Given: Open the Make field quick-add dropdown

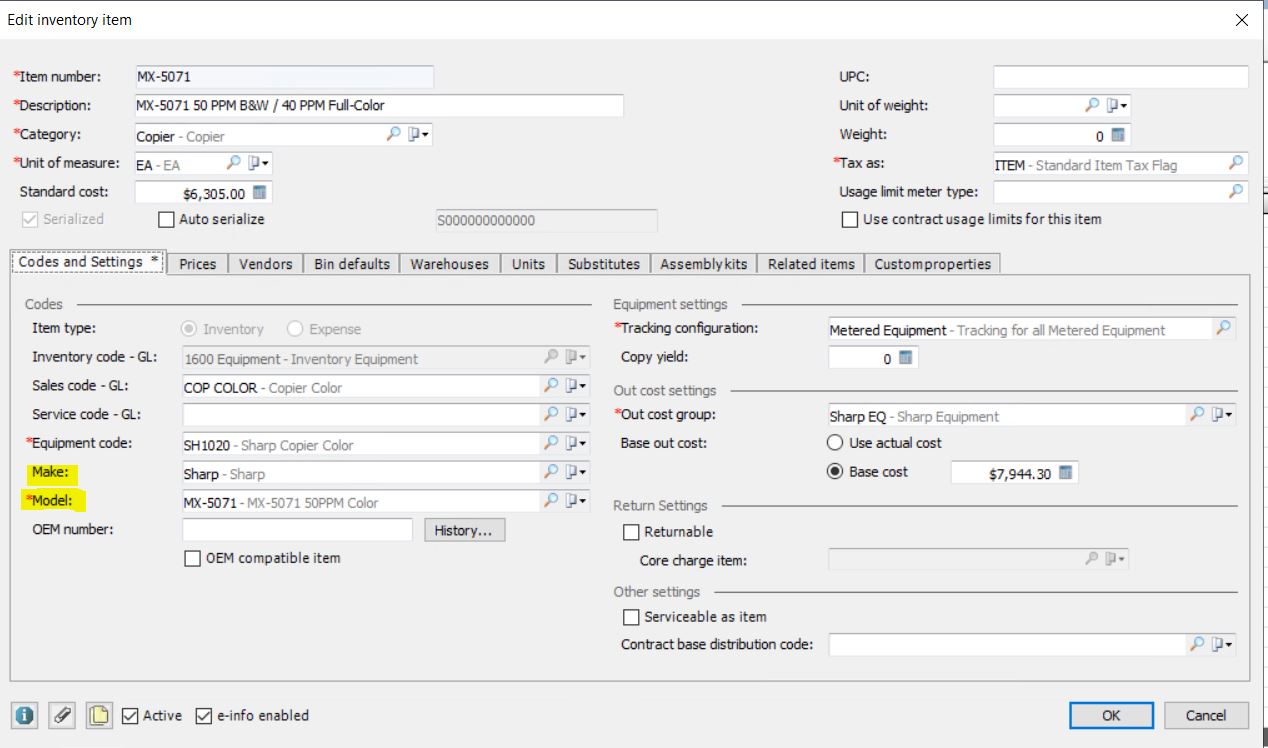Looking at the screenshot, I should click(x=576, y=472).
